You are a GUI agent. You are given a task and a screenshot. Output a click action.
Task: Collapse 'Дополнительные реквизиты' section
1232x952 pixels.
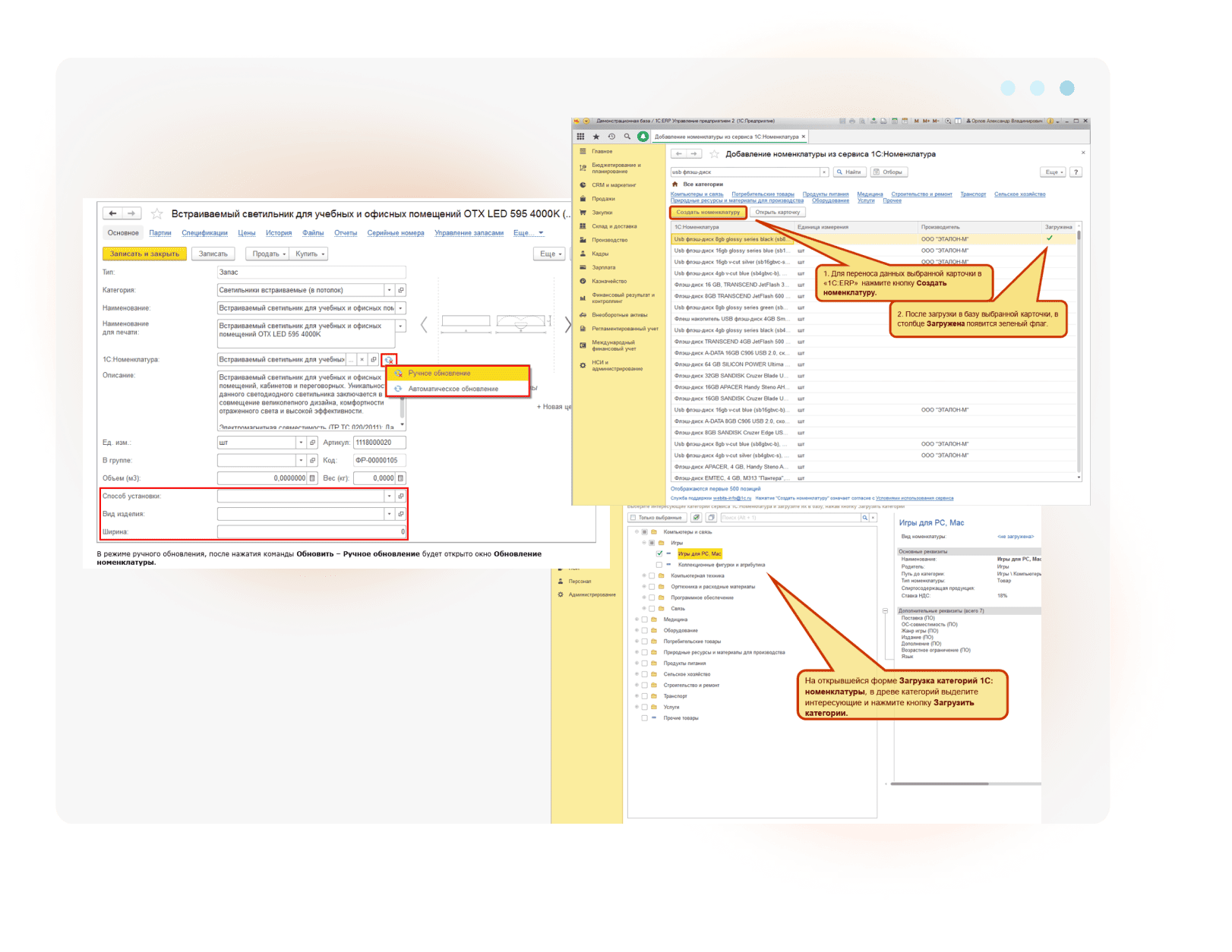(x=886, y=611)
